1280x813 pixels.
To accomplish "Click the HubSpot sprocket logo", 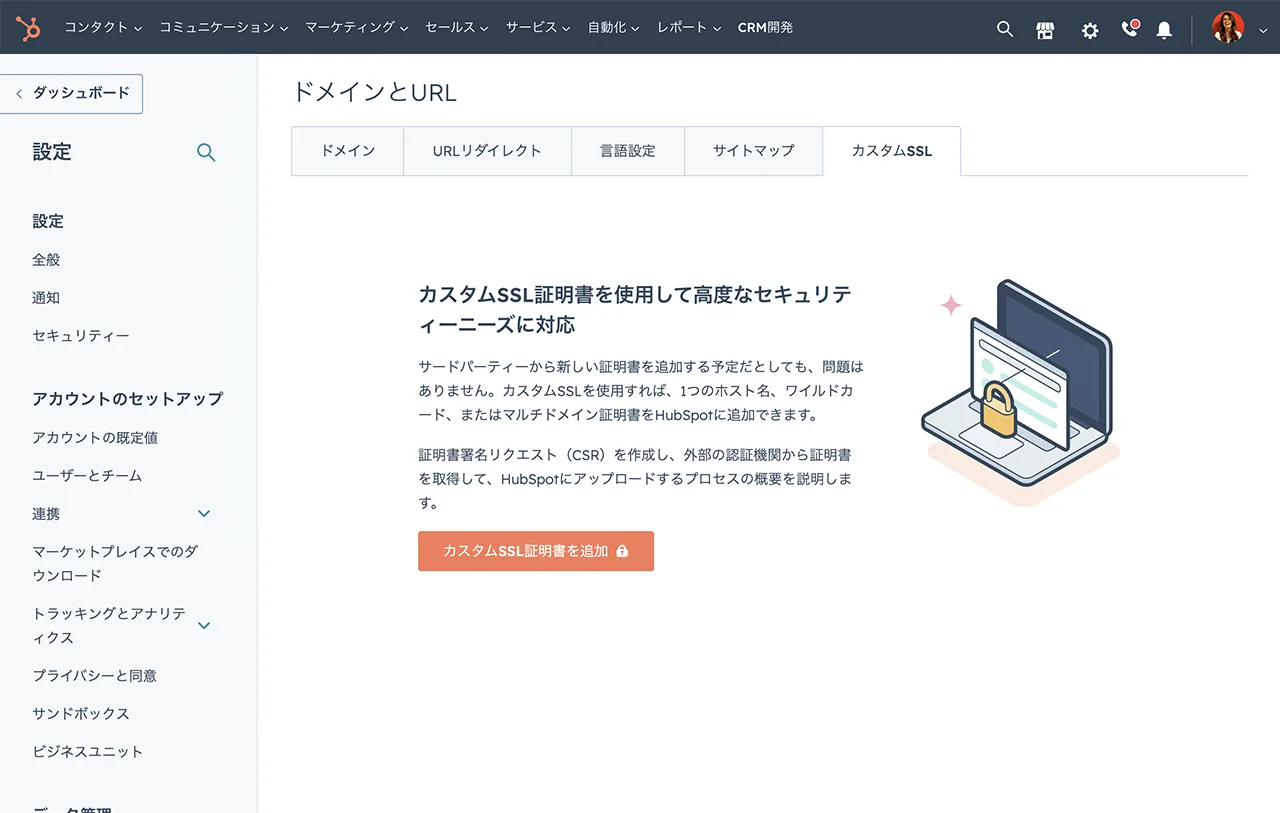I will point(28,28).
